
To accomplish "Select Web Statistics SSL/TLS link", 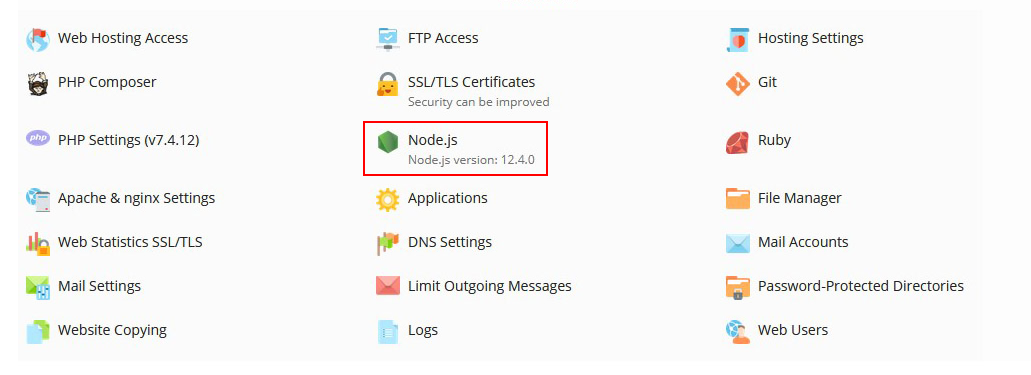I will (x=130, y=242).
